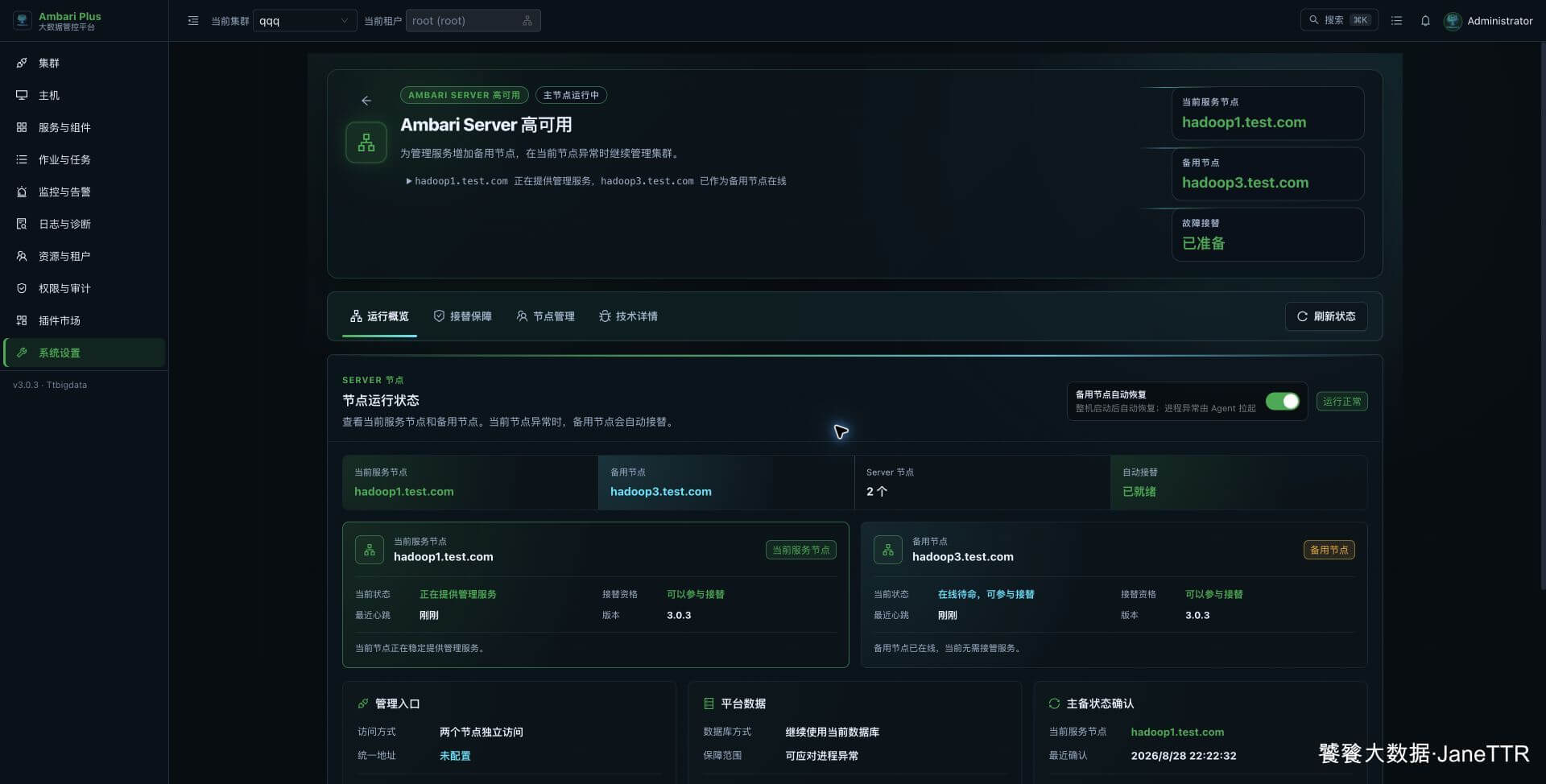This screenshot has width=1546, height=784.
Task: Open the 当前租户 root selector
Action: tap(473, 21)
